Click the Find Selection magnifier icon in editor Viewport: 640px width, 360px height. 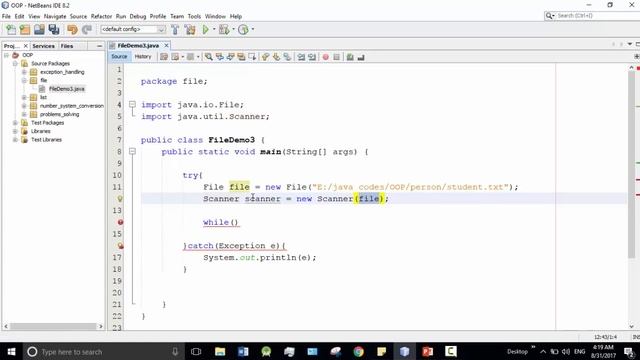coord(209,57)
